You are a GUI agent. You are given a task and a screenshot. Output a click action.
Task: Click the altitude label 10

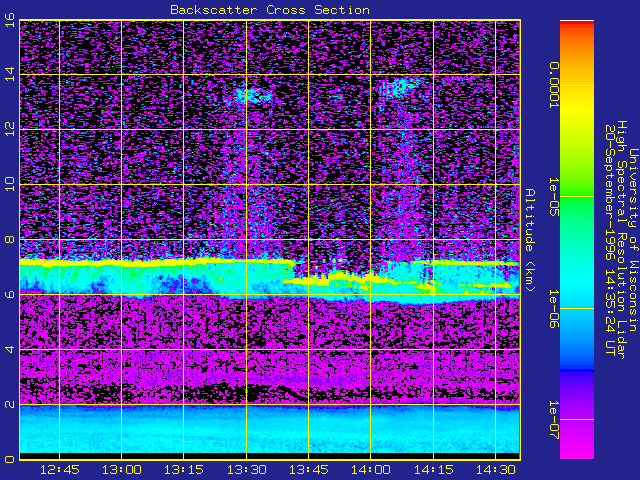coord(9,184)
